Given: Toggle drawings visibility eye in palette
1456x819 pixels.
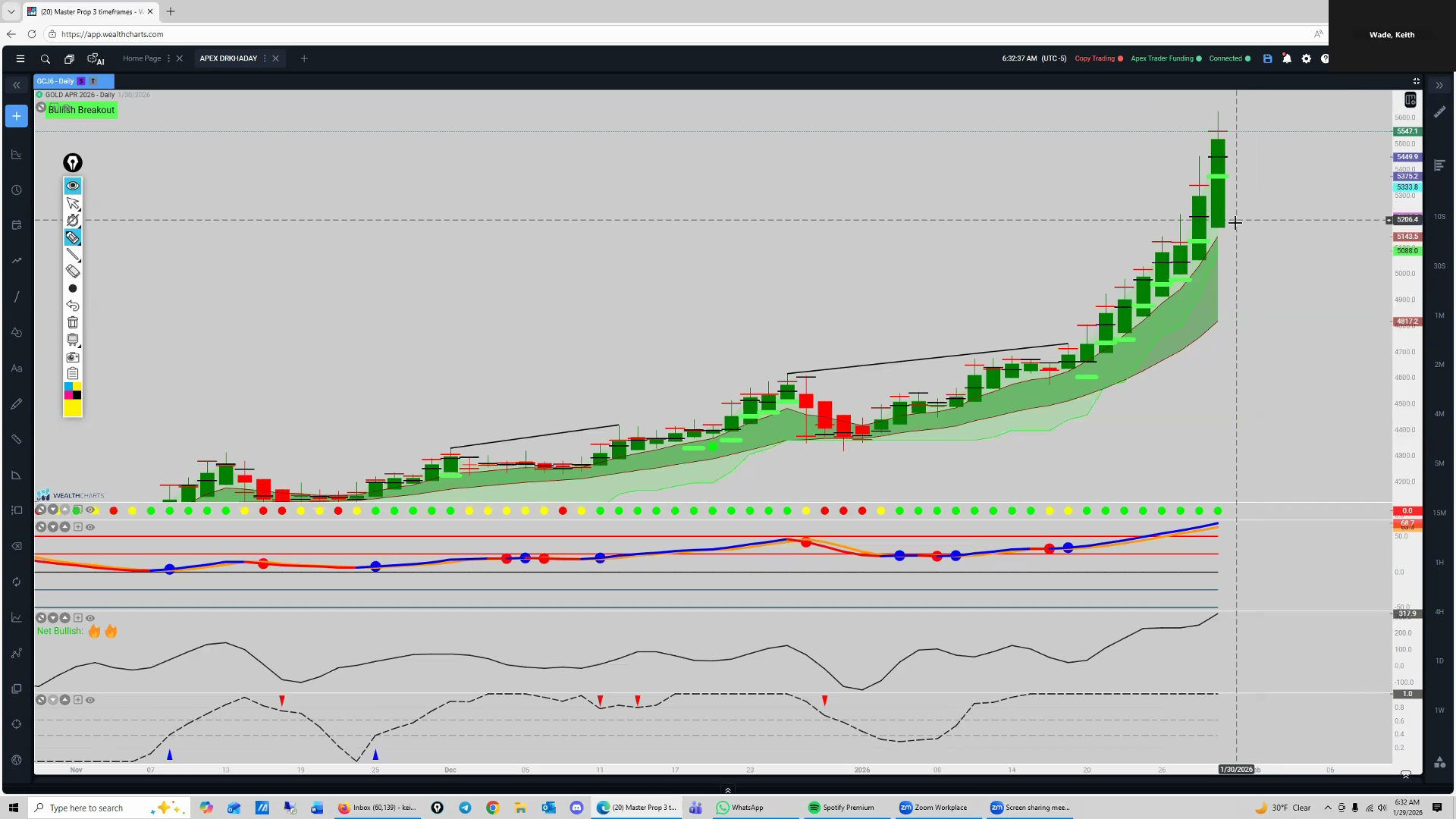Looking at the screenshot, I should [73, 186].
